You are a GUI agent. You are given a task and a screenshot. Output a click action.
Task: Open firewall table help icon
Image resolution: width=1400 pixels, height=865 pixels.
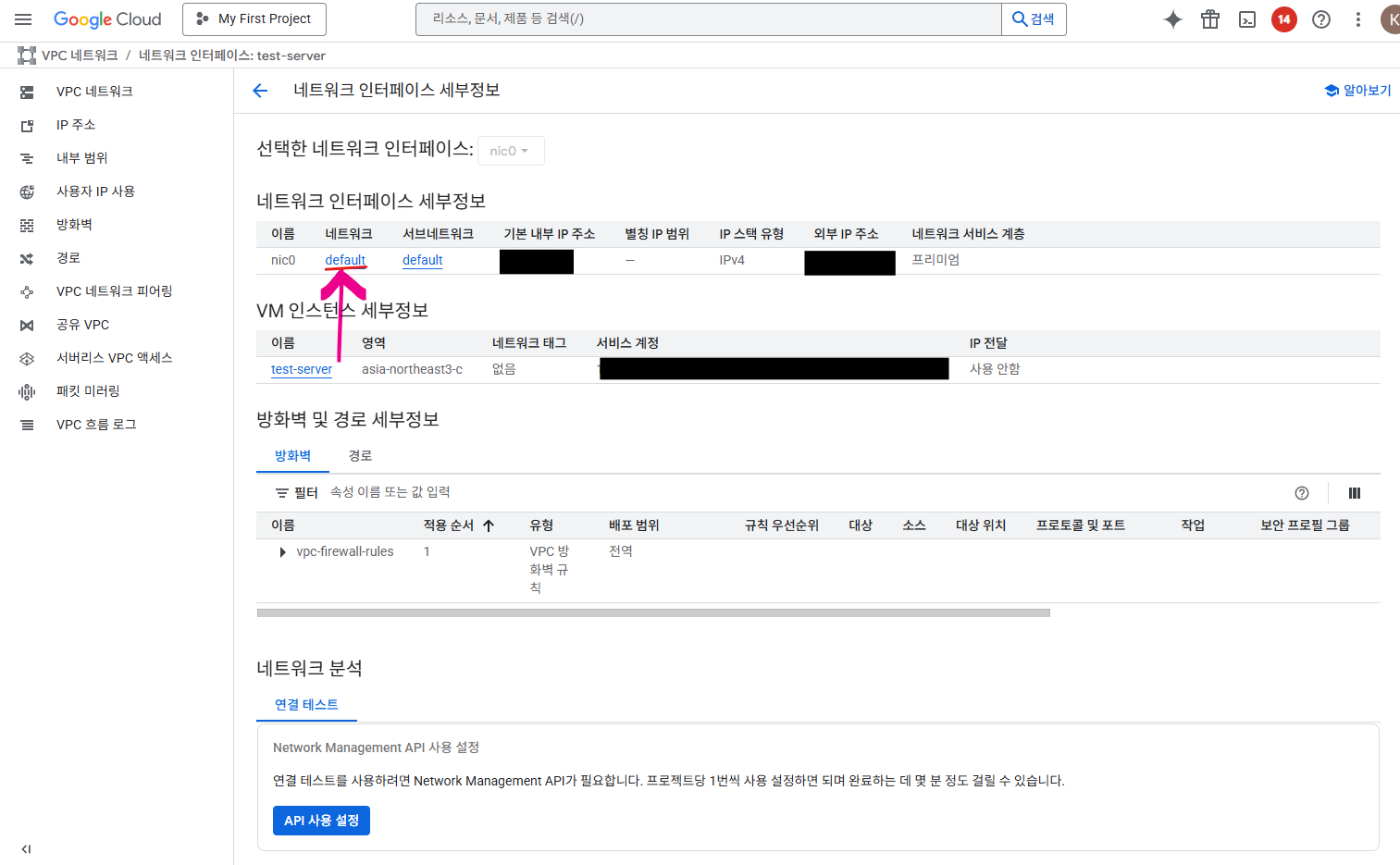1302,493
